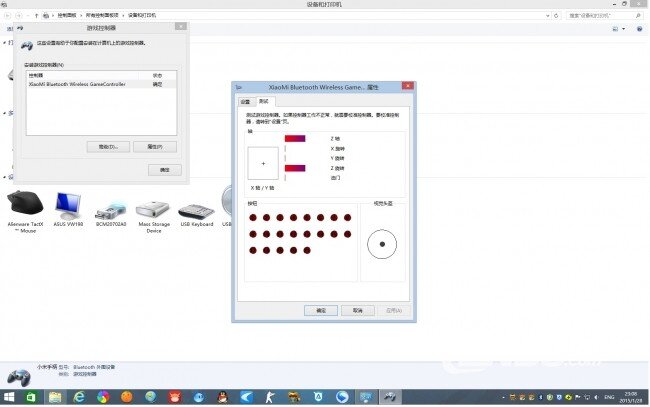Click the Explorer forward navigation arrow
This screenshot has width=650, height=407.
coord(19,15)
